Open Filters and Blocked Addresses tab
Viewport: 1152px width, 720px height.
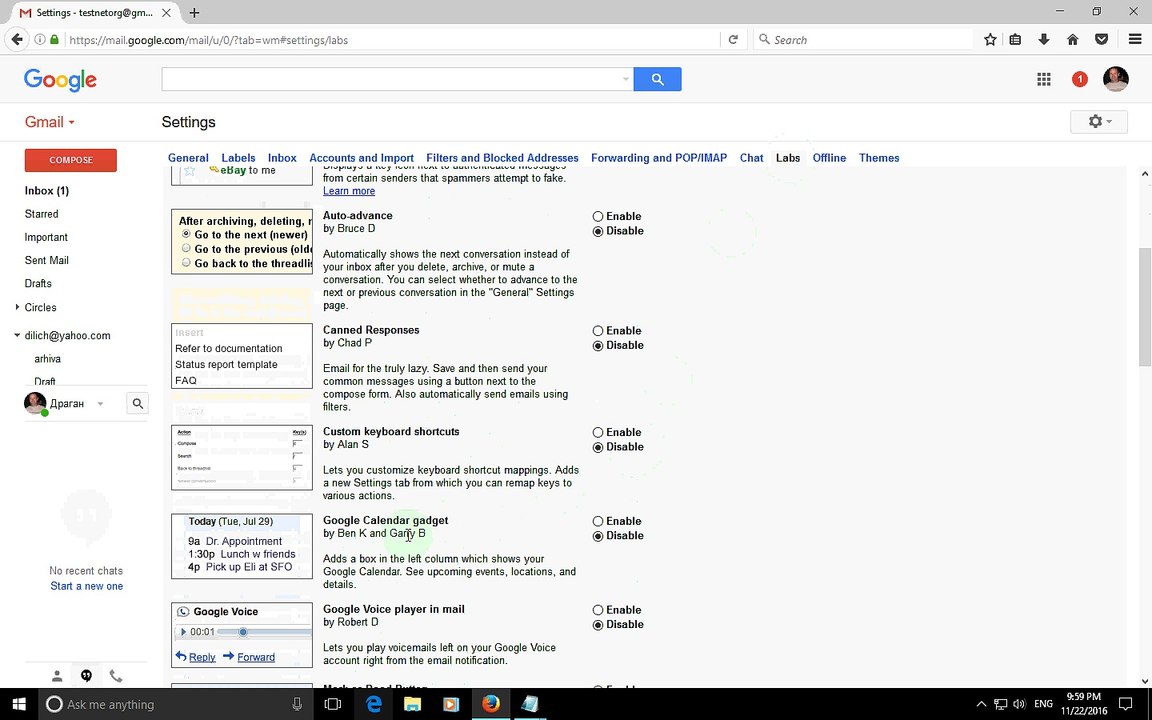pos(503,158)
